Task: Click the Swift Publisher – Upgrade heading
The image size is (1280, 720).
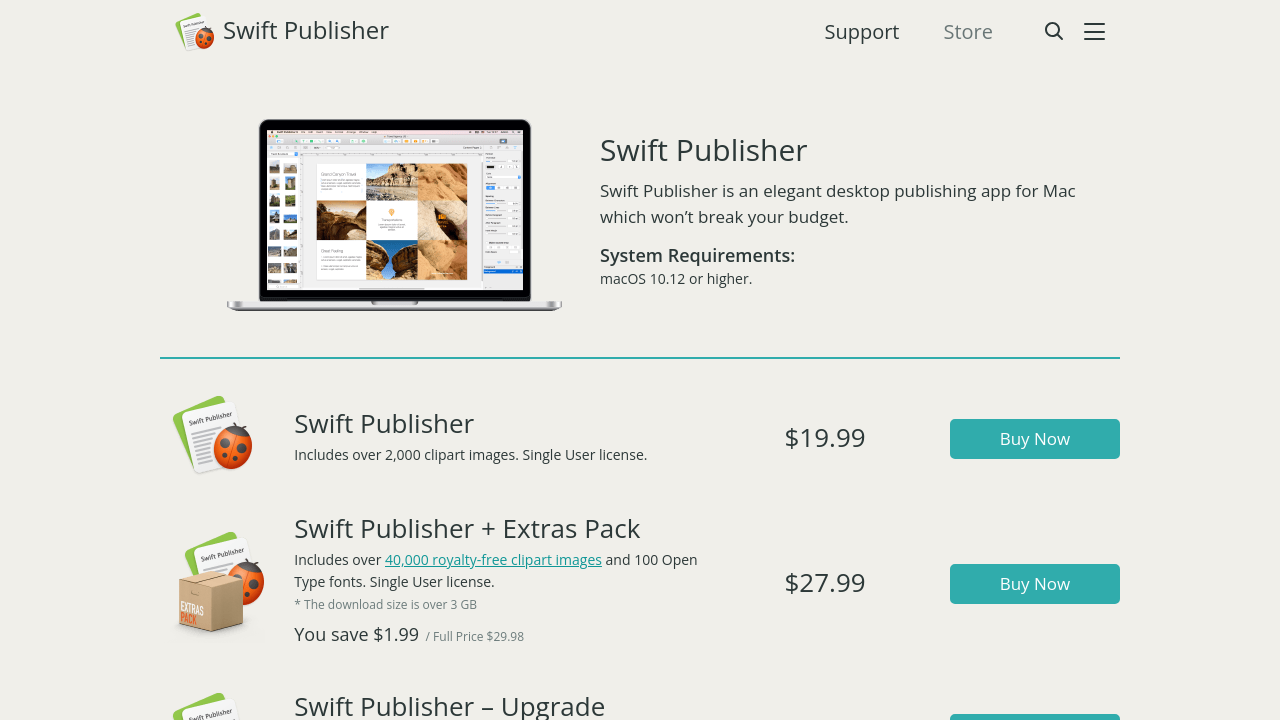Action: click(x=449, y=704)
